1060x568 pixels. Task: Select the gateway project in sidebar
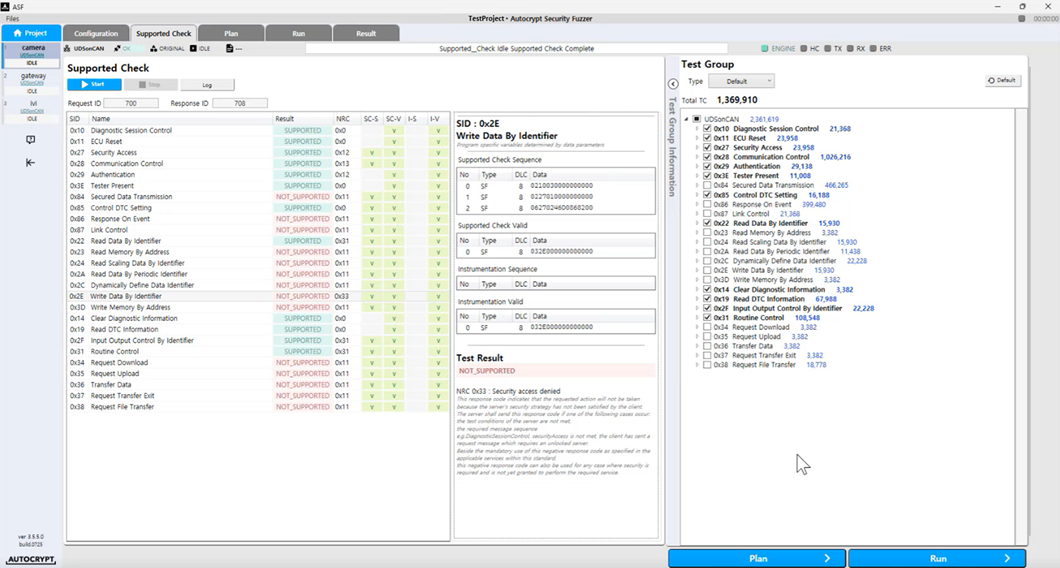tap(33, 78)
